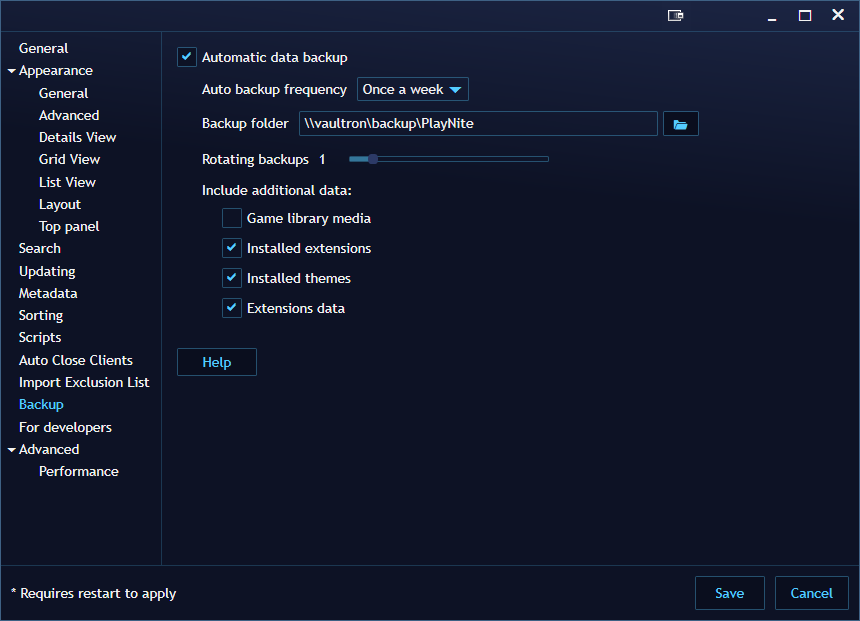860x621 pixels.
Task: Open the Metadata settings section
Action: pos(47,293)
